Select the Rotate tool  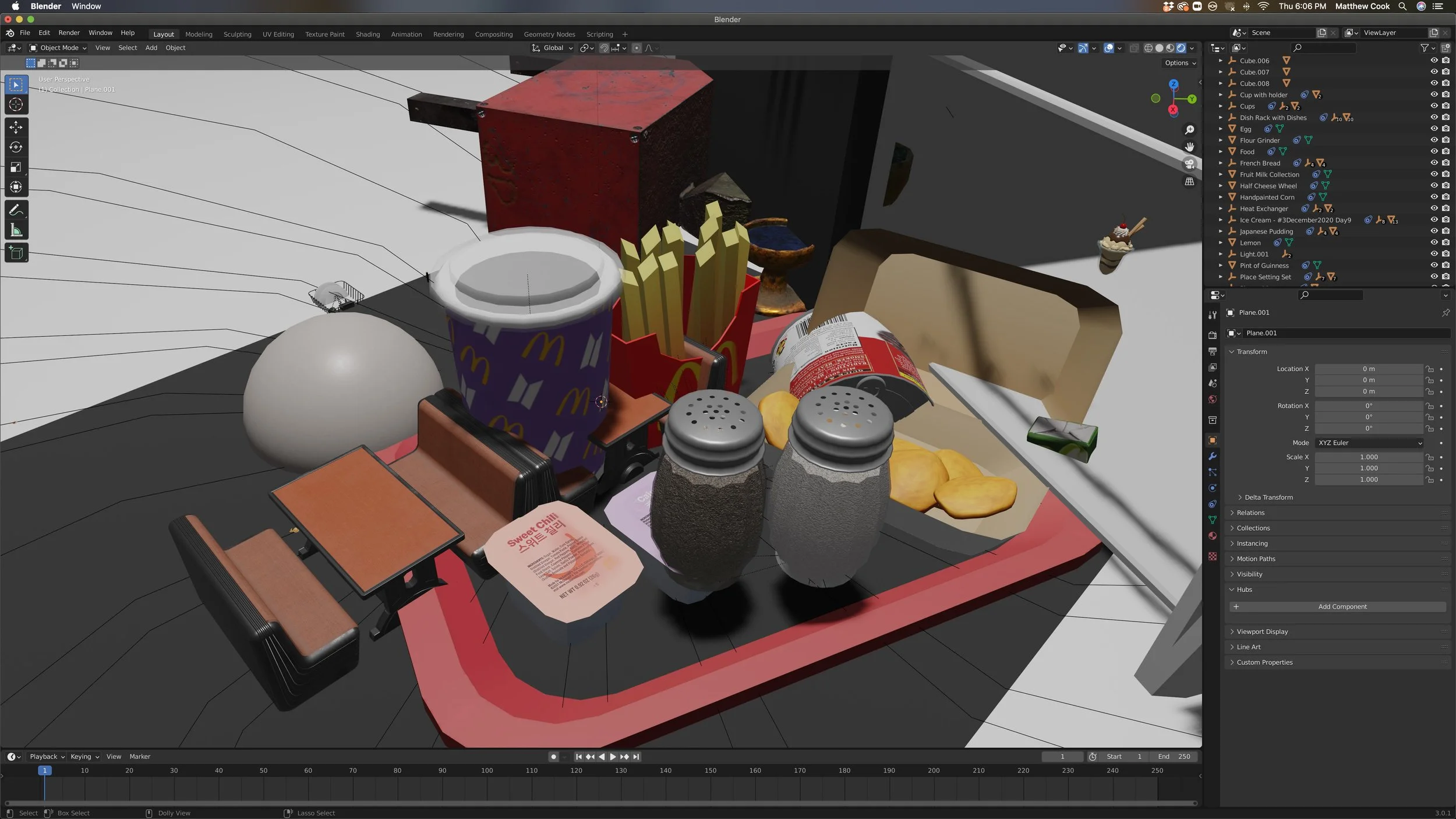[x=16, y=147]
